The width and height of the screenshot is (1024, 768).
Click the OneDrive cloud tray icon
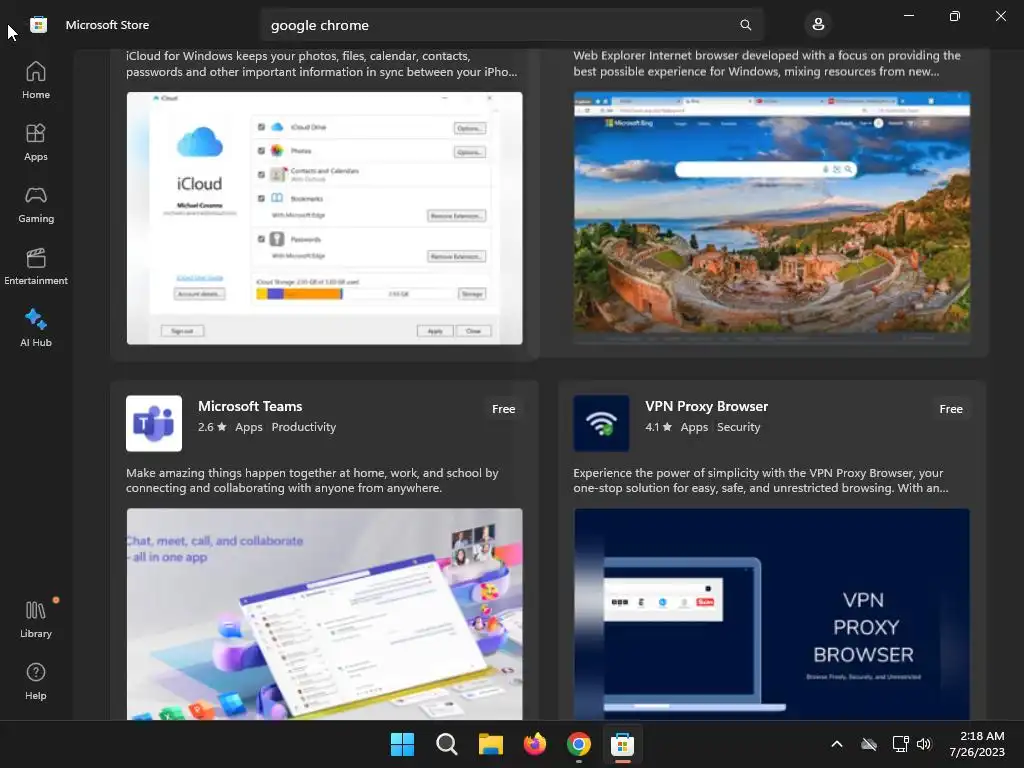coord(869,744)
